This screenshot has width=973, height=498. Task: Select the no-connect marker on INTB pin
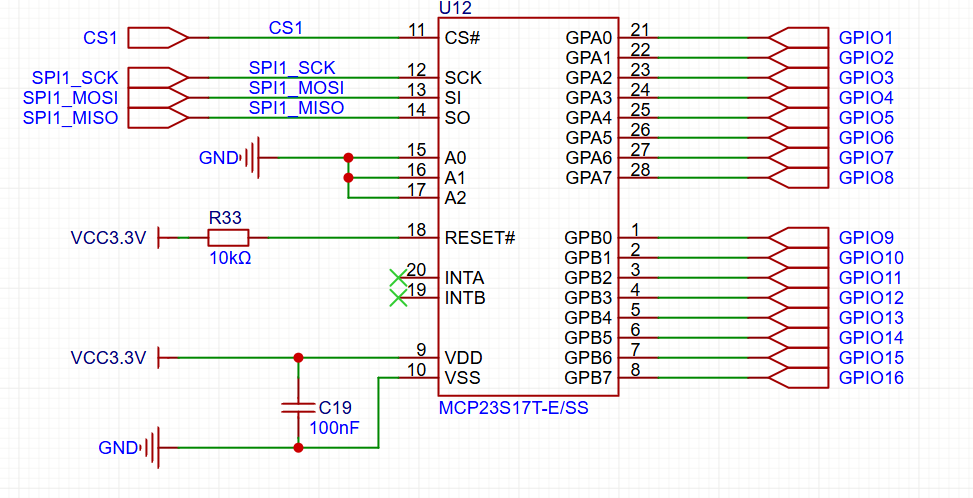tap(397, 298)
